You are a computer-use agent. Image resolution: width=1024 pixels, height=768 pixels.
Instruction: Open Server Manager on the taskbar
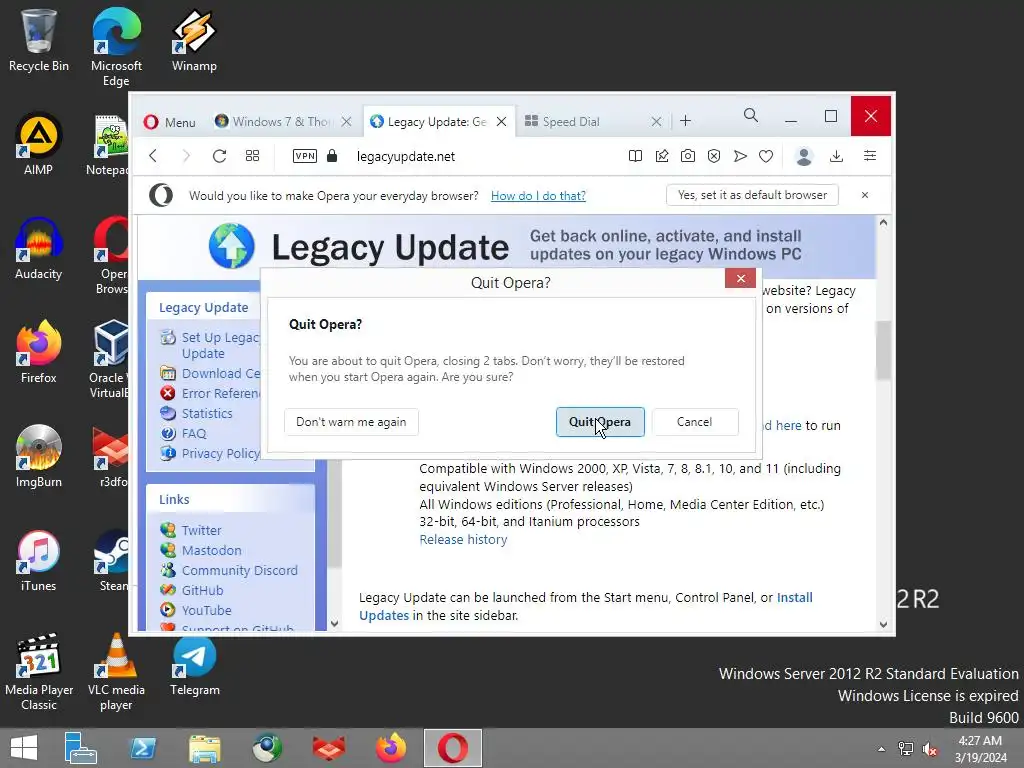(x=80, y=748)
